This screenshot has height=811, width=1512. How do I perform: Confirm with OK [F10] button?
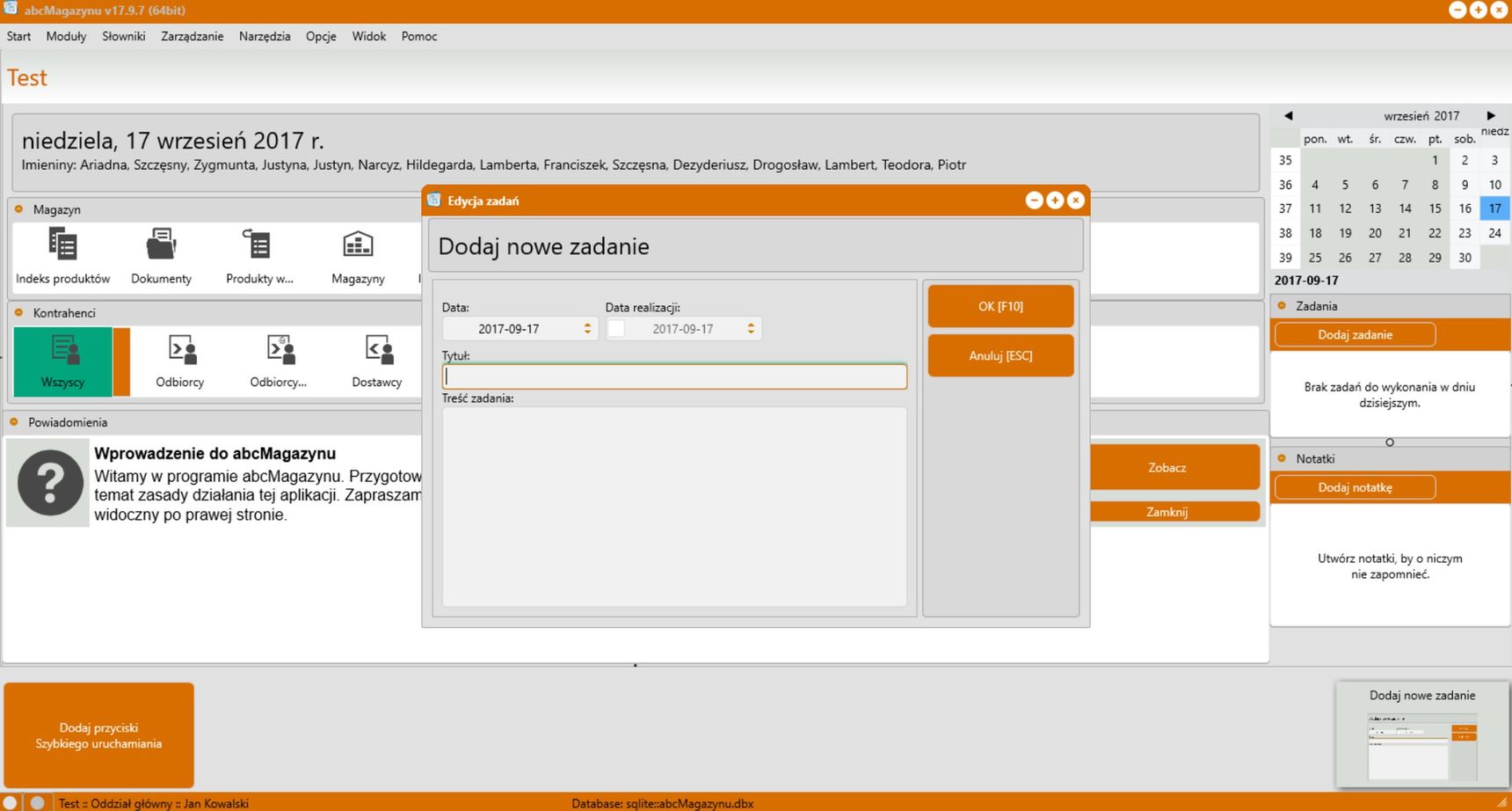click(x=1000, y=306)
